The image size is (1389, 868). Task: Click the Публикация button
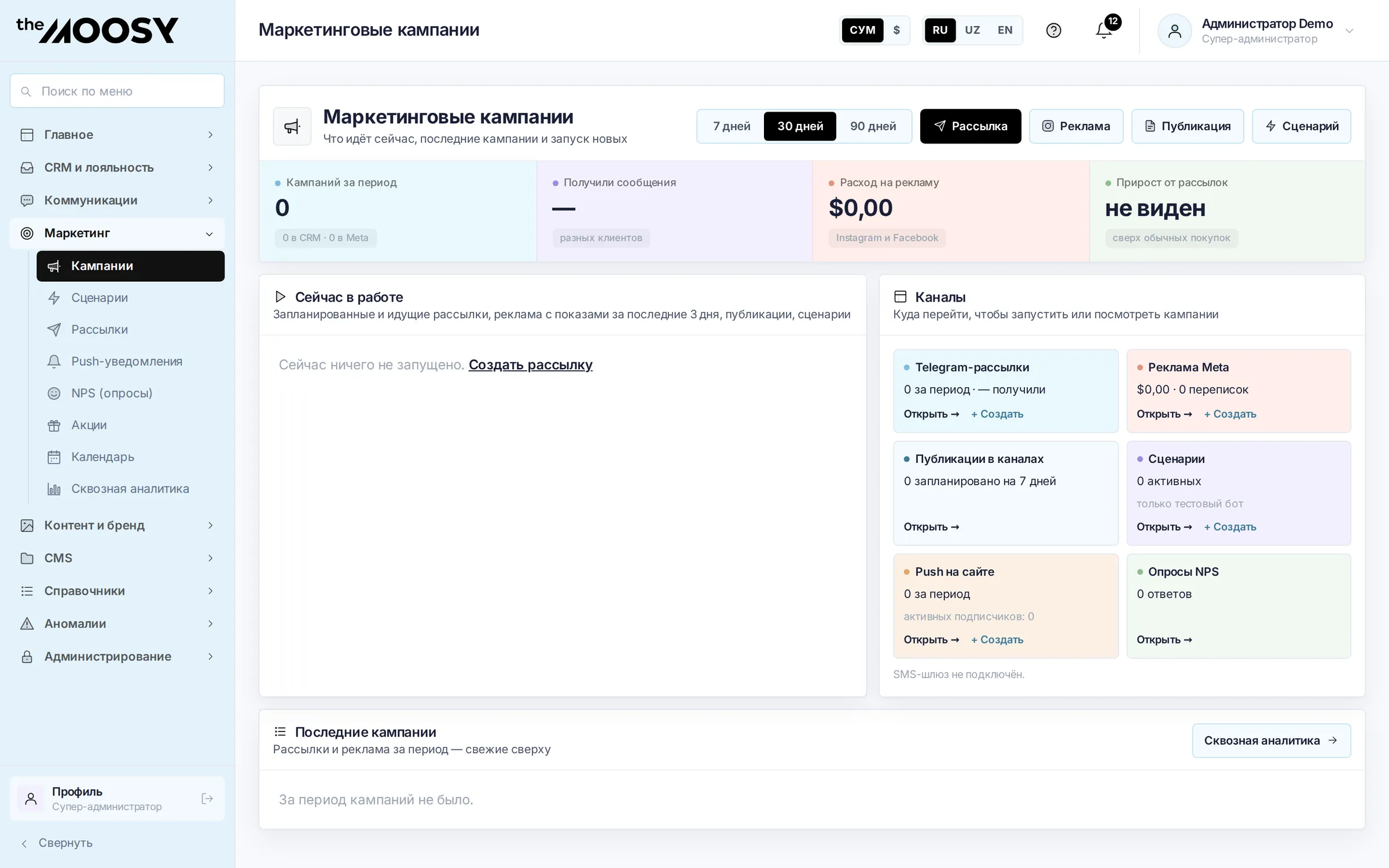click(1188, 126)
